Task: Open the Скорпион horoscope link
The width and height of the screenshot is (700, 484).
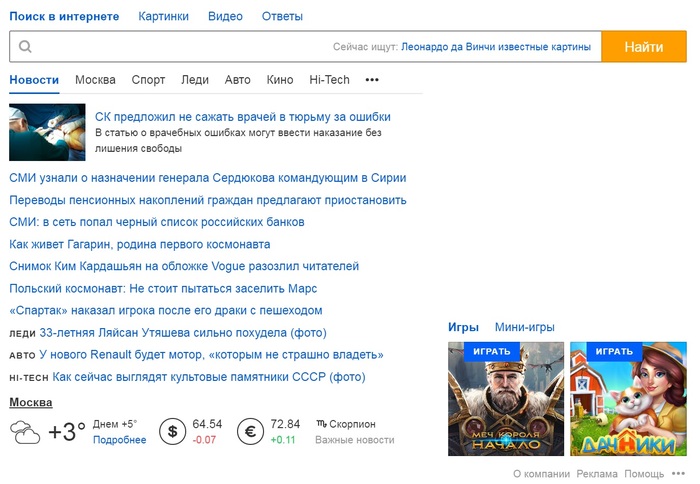Action: coord(346,424)
